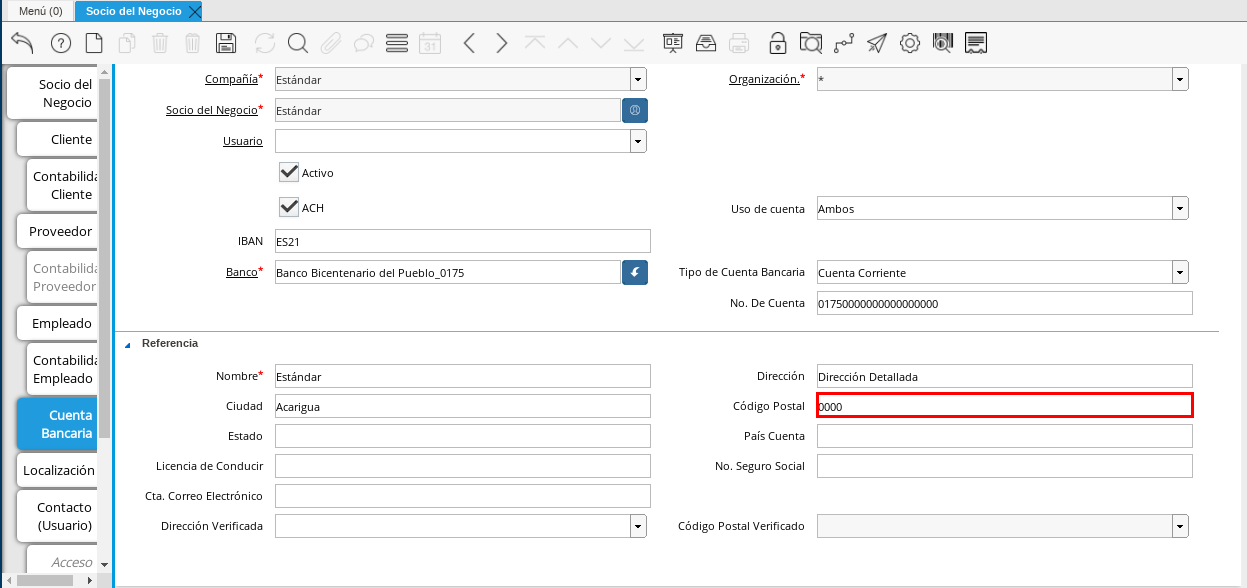Viewport: 1247px width, 588px height.
Task: Toggle grid view with the stacked lines icon
Action: click(396, 43)
